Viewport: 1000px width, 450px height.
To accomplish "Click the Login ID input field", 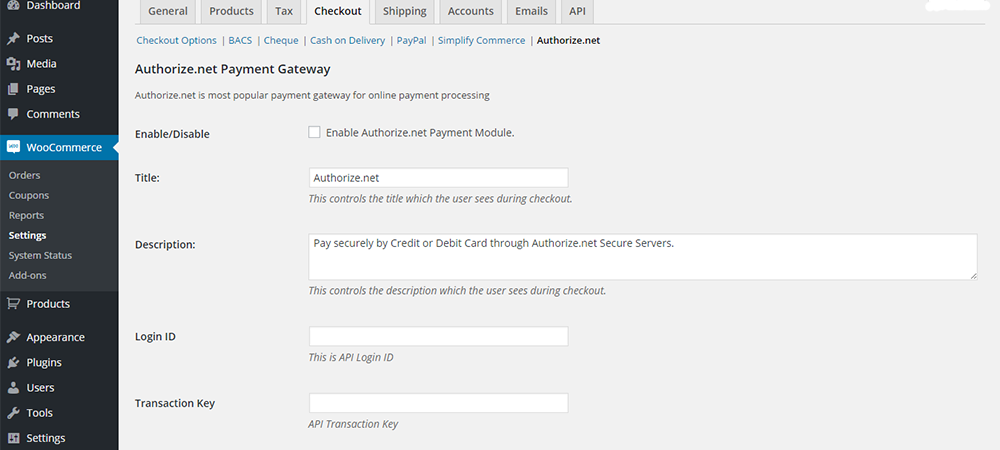I will tap(438, 337).
